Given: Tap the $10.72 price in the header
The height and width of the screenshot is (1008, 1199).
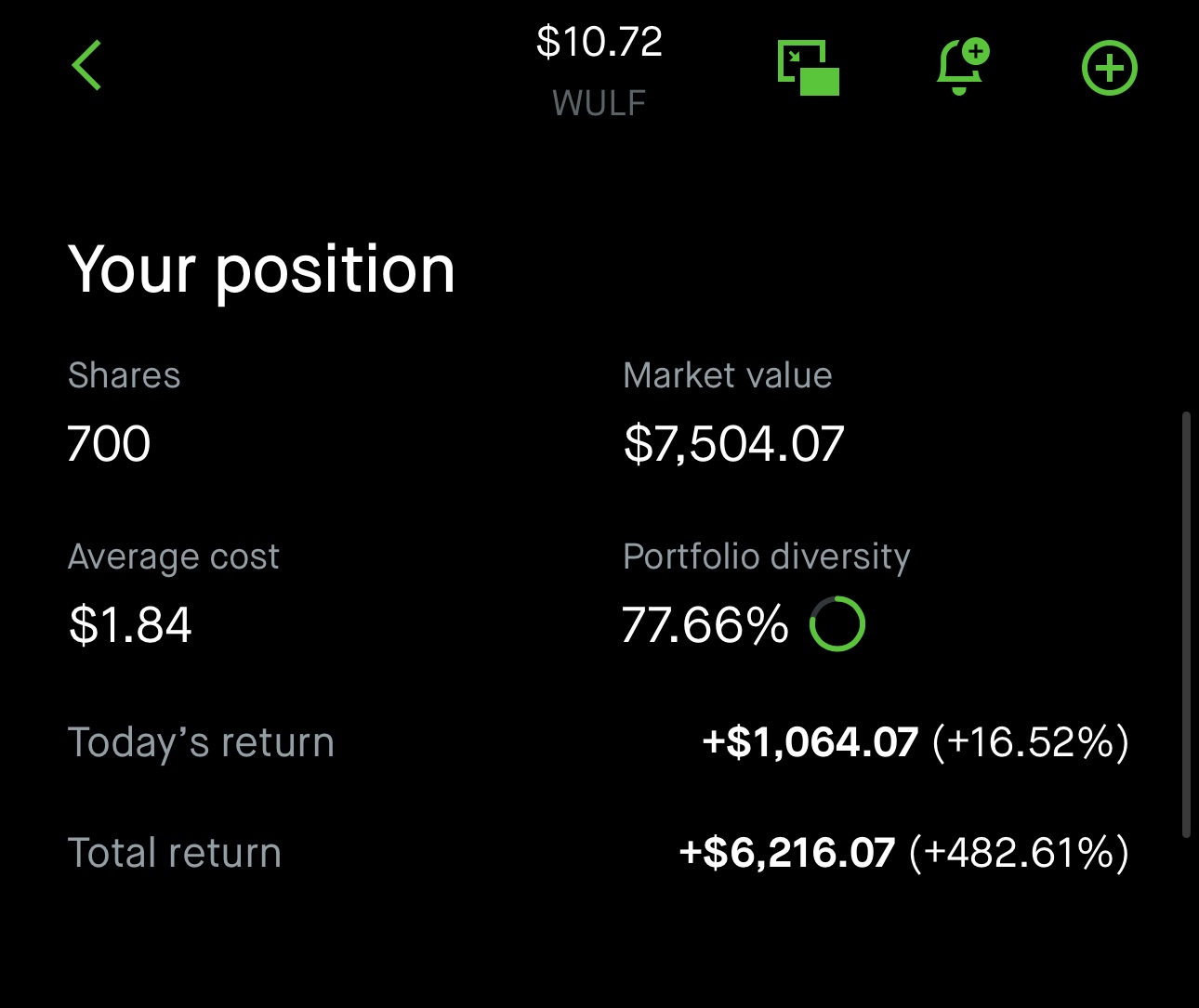Looking at the screenshot, I should coord(599,42).
